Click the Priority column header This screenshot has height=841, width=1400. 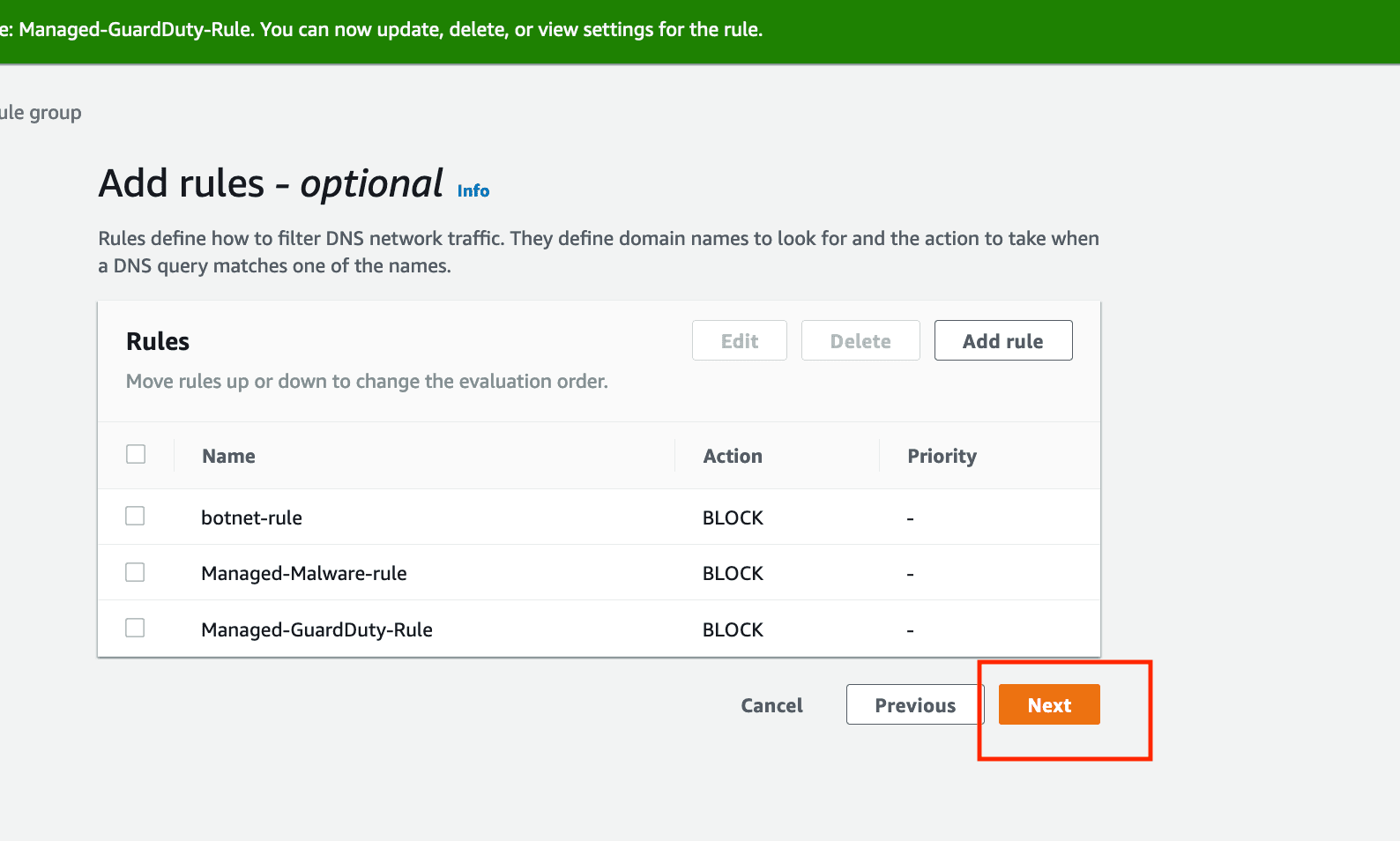pyautogui.click(x=942, y=456)
